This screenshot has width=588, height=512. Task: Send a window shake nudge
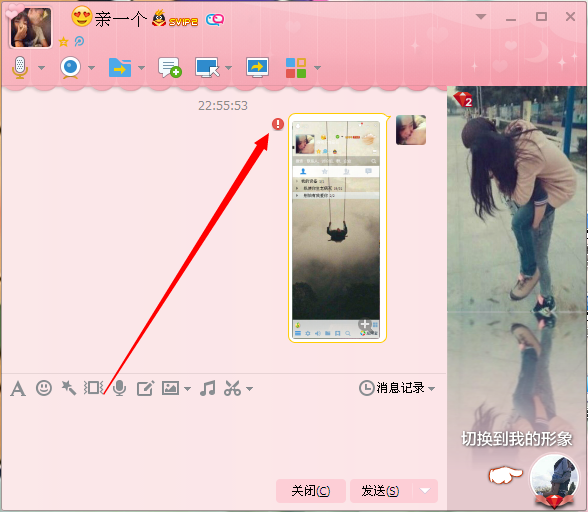[x=93, y=388]
